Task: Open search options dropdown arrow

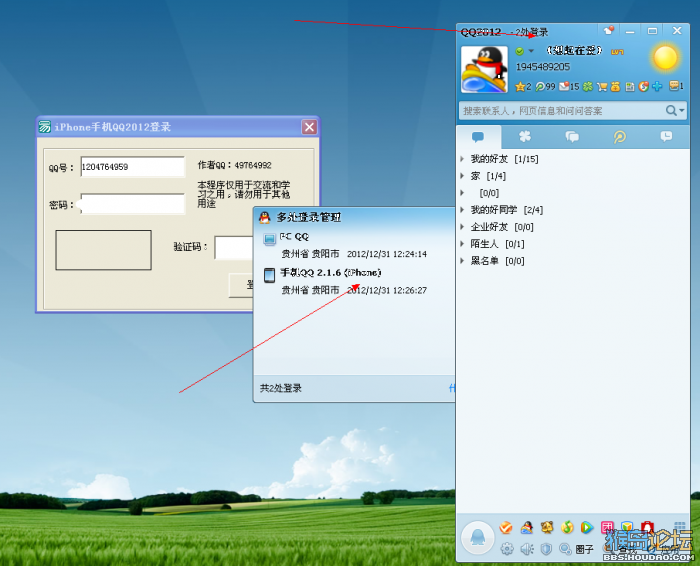Action: pos(681,110)
